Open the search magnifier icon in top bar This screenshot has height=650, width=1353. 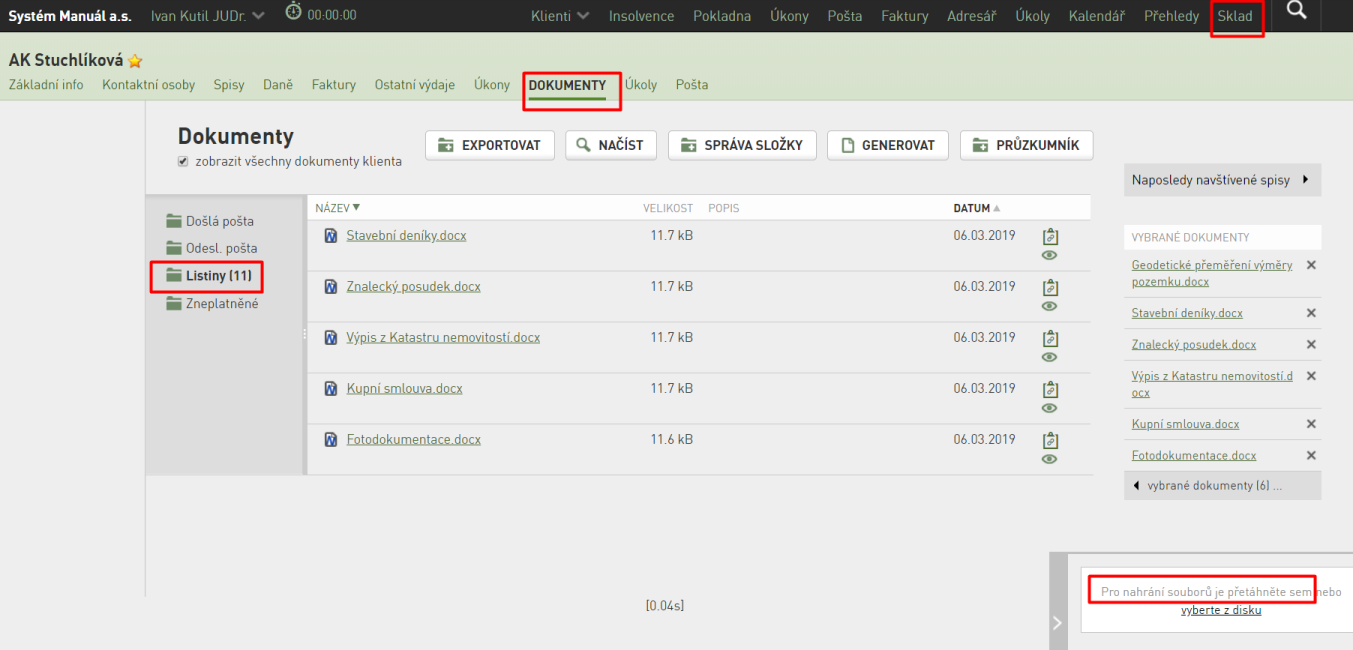click(x=1297, y=11)
